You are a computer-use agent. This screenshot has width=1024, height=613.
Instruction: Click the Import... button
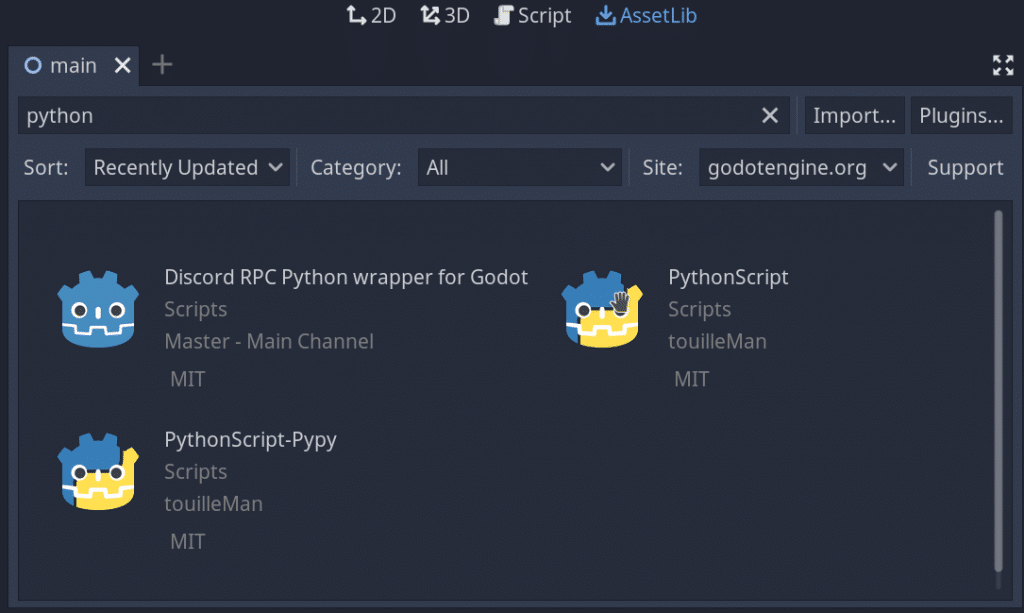click(854, 116)
